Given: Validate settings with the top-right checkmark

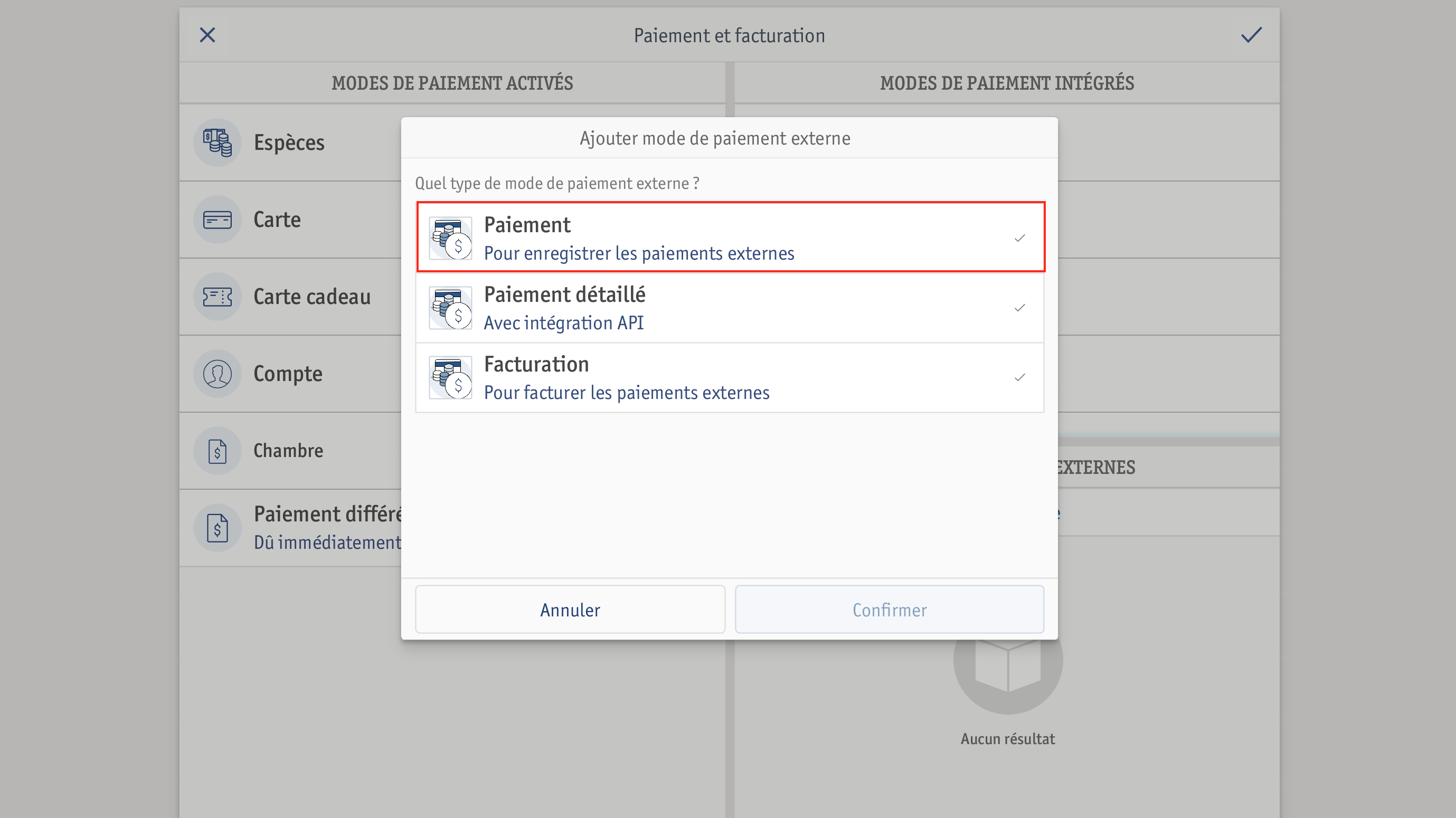Looking at the screenshot, I should [x=1251, y=35].
